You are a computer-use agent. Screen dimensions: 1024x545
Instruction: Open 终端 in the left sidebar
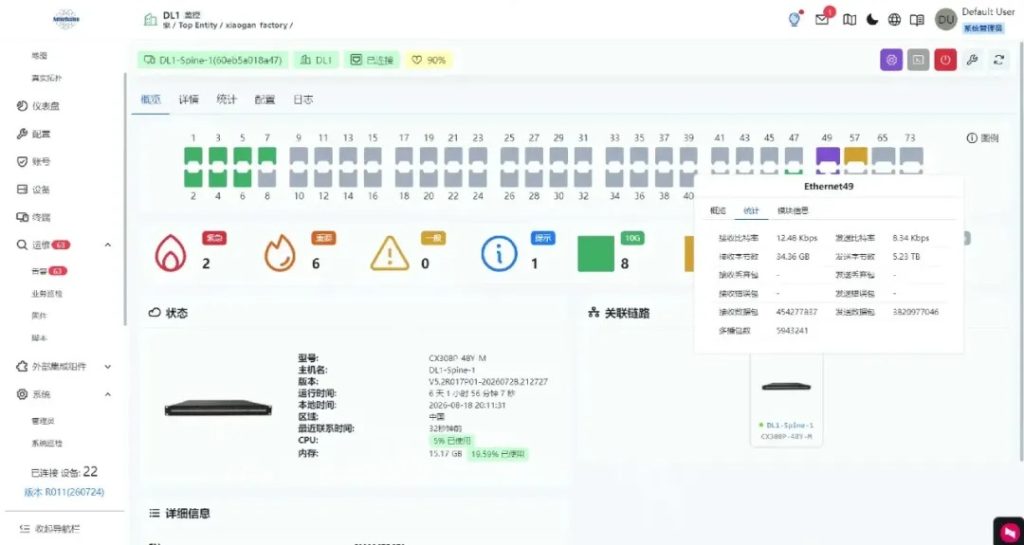pos(34,217)
